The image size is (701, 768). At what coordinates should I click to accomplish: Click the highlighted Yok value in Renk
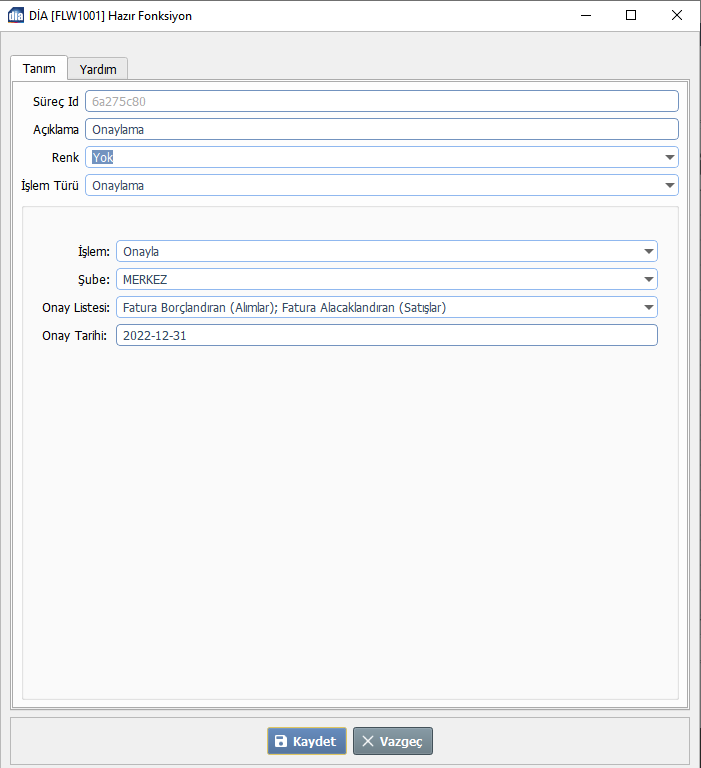[x=102, y=157]
